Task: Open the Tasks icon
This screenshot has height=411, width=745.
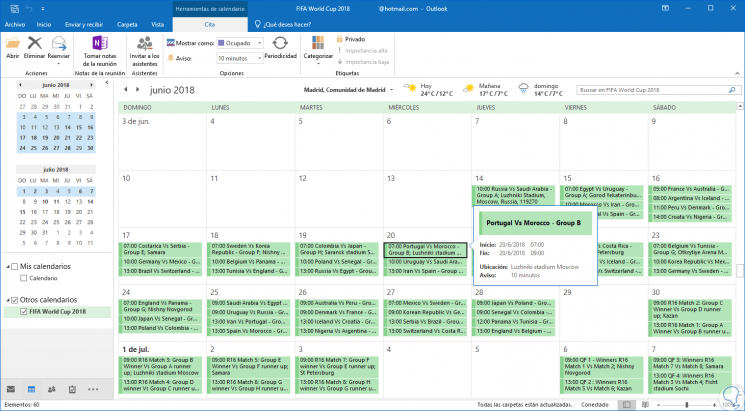Action: (x=72, y=389)
